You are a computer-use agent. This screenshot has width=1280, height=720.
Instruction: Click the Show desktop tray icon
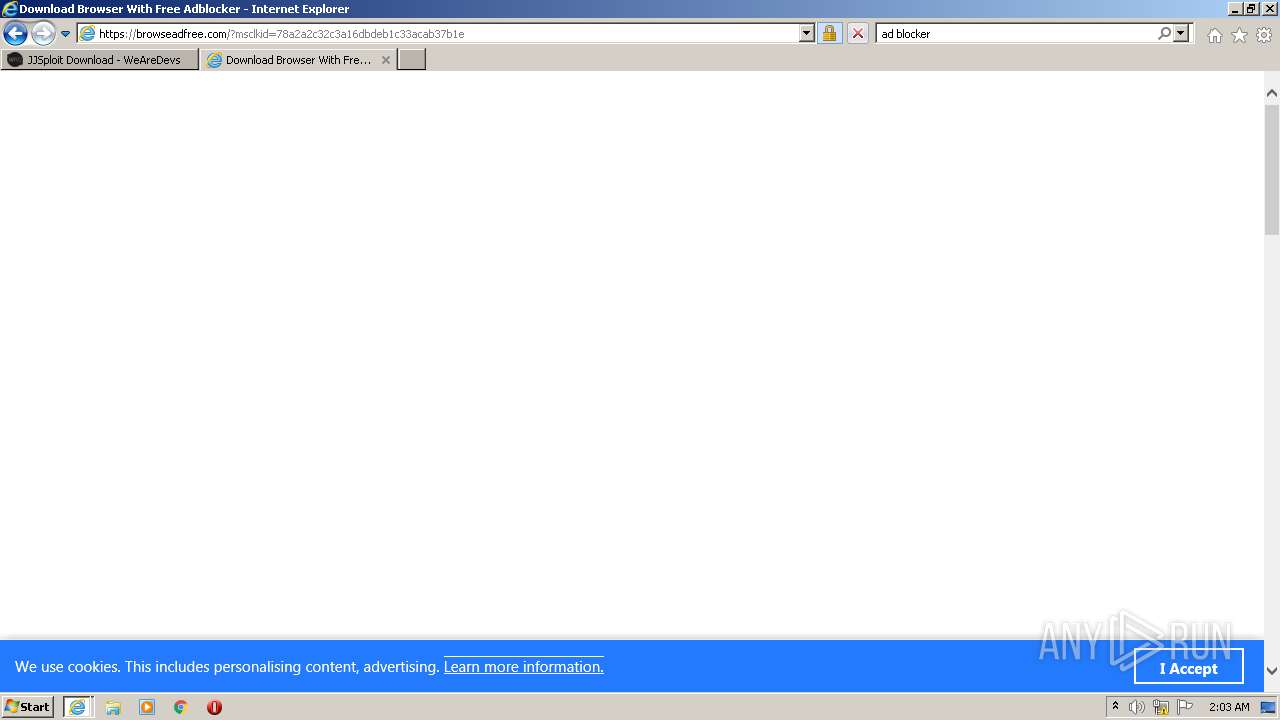pyautogui.click(x=1268, y=707)
